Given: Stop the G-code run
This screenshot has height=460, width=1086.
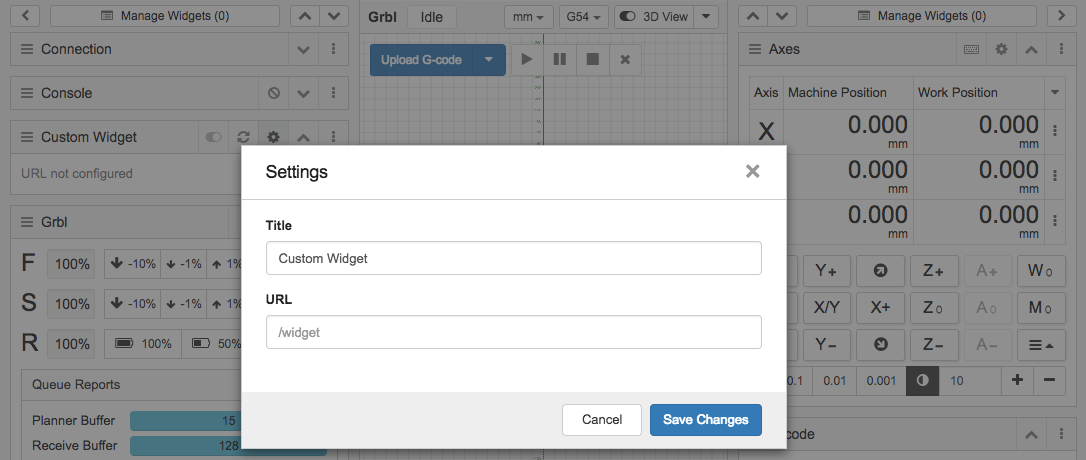Looking at the screenshot, I should (592, 60).
